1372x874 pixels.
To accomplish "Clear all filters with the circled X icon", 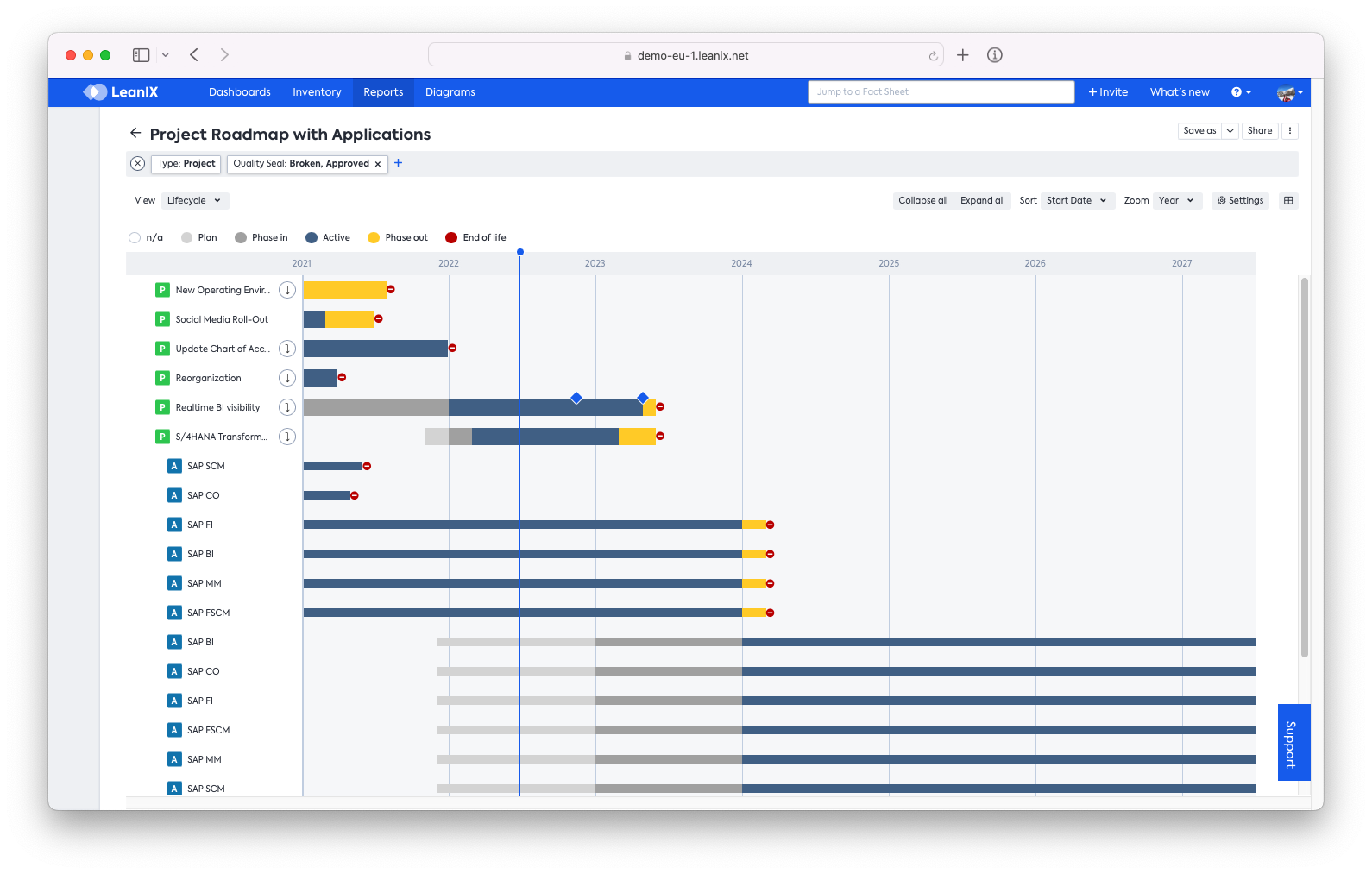I will click(137, 163).
